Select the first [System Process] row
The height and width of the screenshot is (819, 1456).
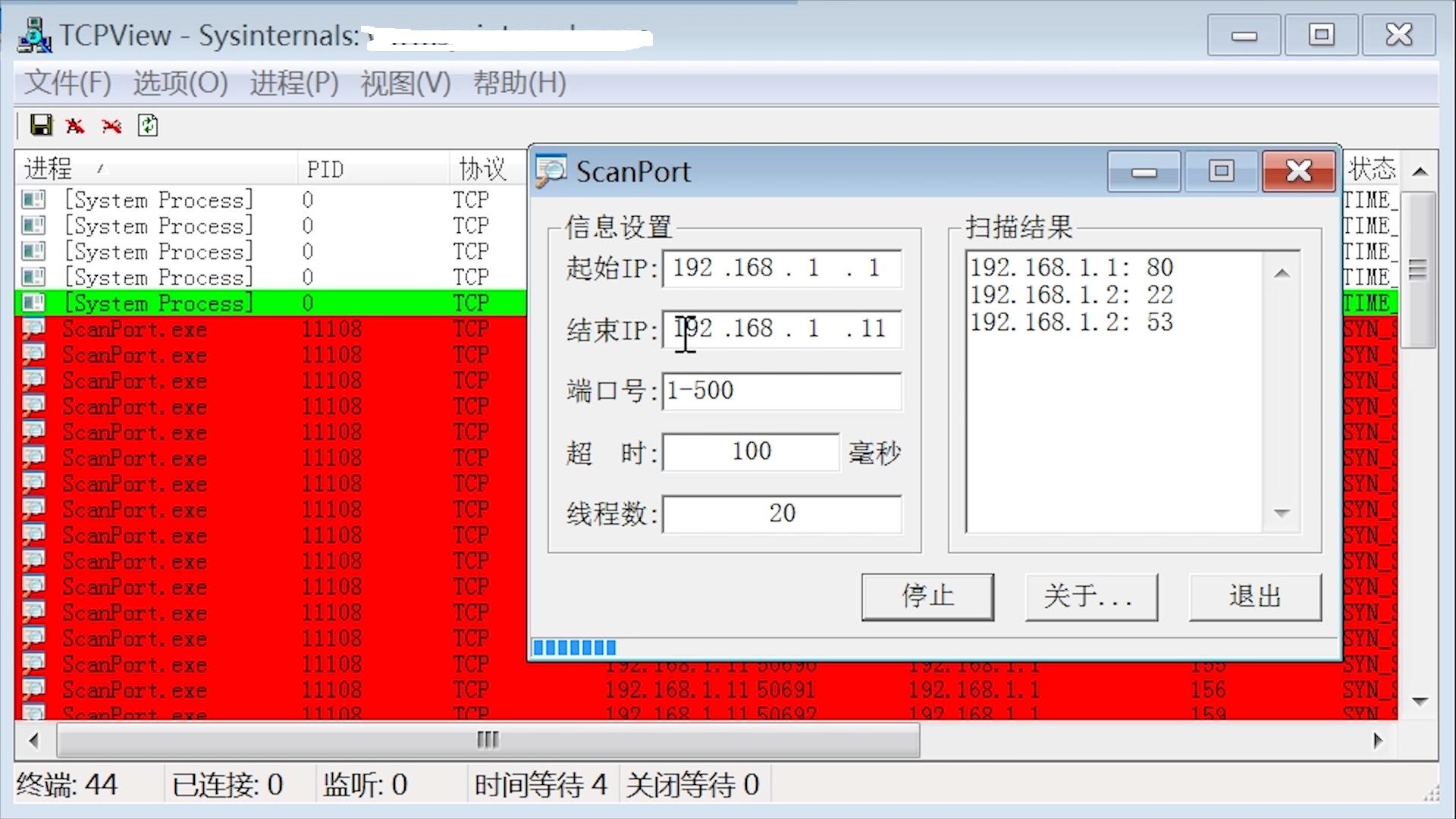[271, 200]
